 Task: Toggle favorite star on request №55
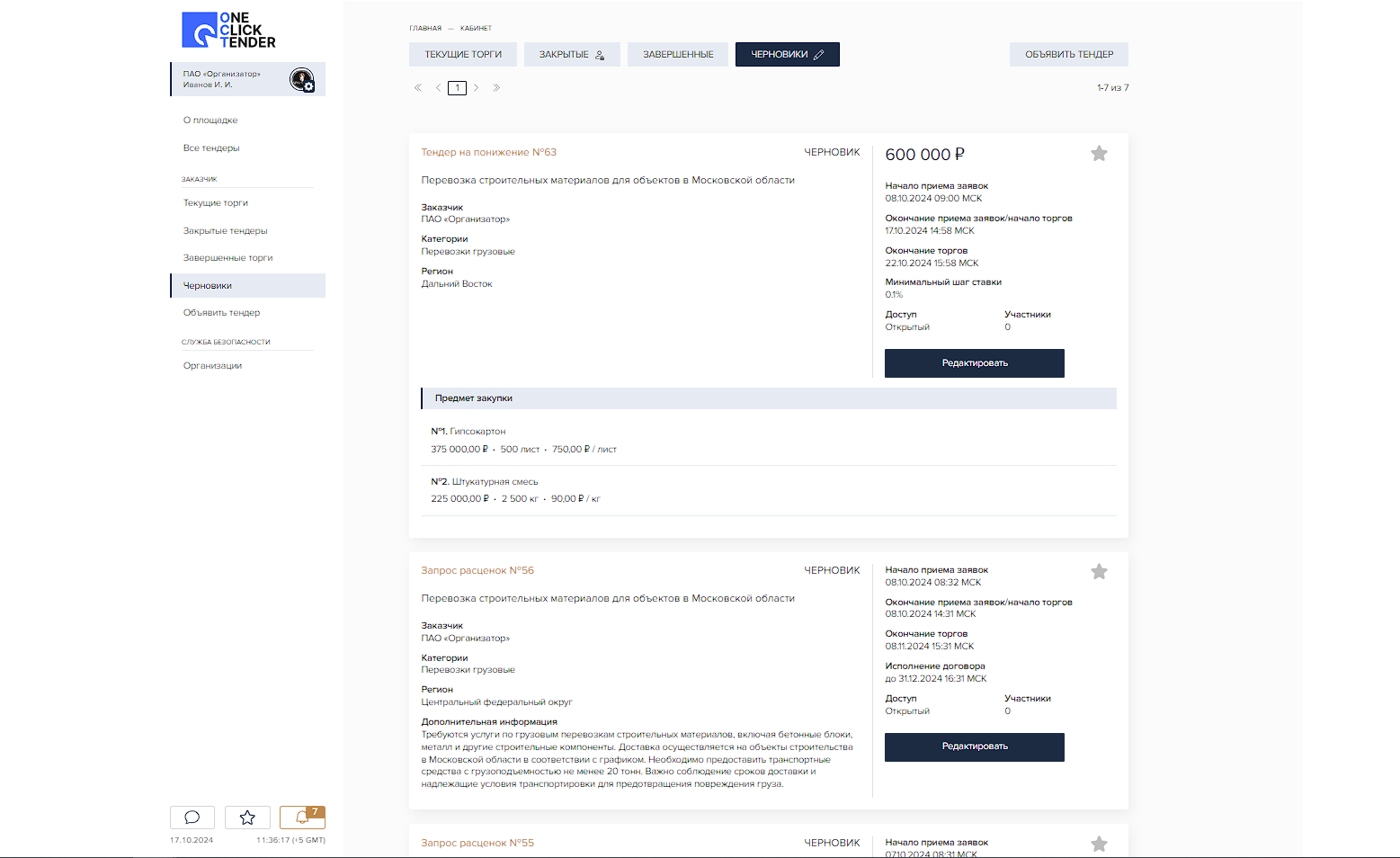(1099, 844)
